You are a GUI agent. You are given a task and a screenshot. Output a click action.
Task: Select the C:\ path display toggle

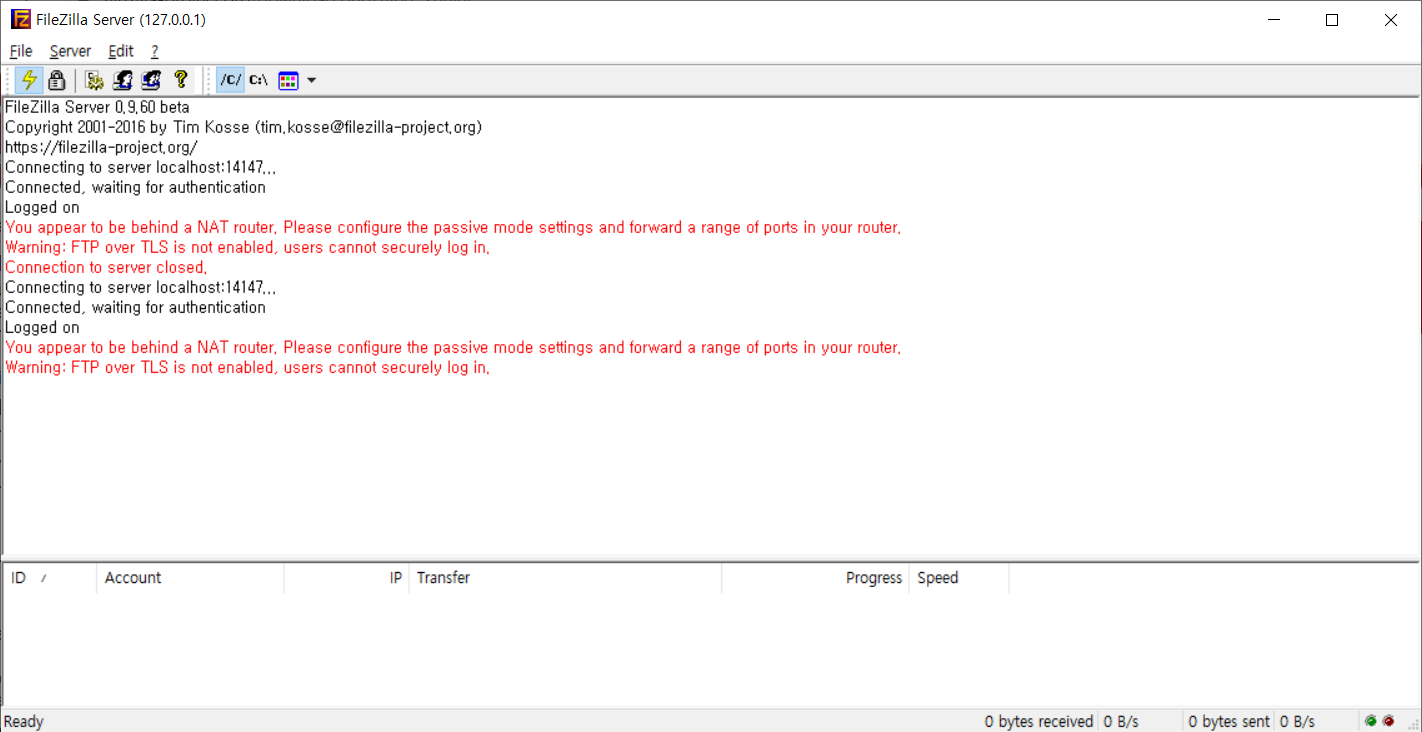click(258, 80)
